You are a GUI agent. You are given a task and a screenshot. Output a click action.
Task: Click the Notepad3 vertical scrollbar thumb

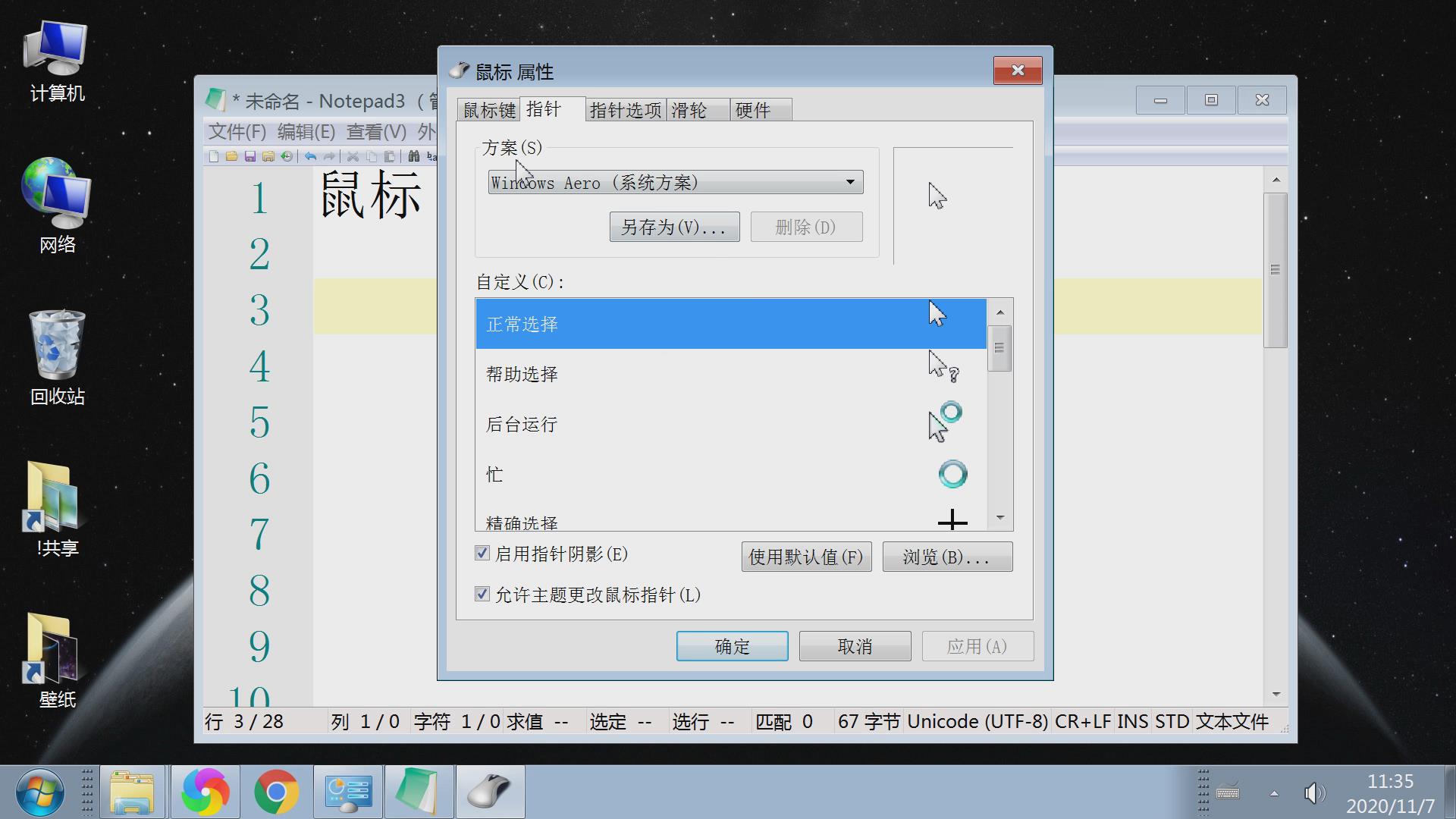click(x=1276, y=270)
